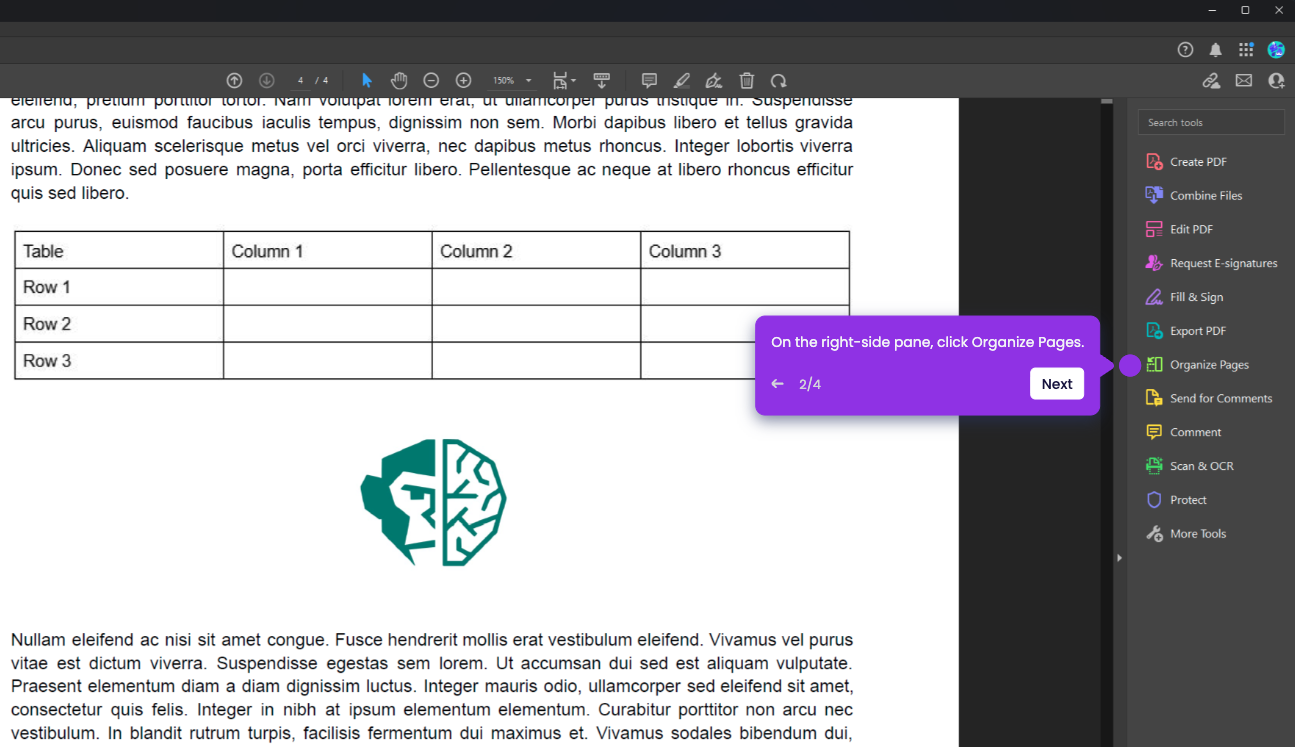Rotate the page using rotate icon
Screen dimensions: 1295x747
pyautogui.click(x=778, y=80)
